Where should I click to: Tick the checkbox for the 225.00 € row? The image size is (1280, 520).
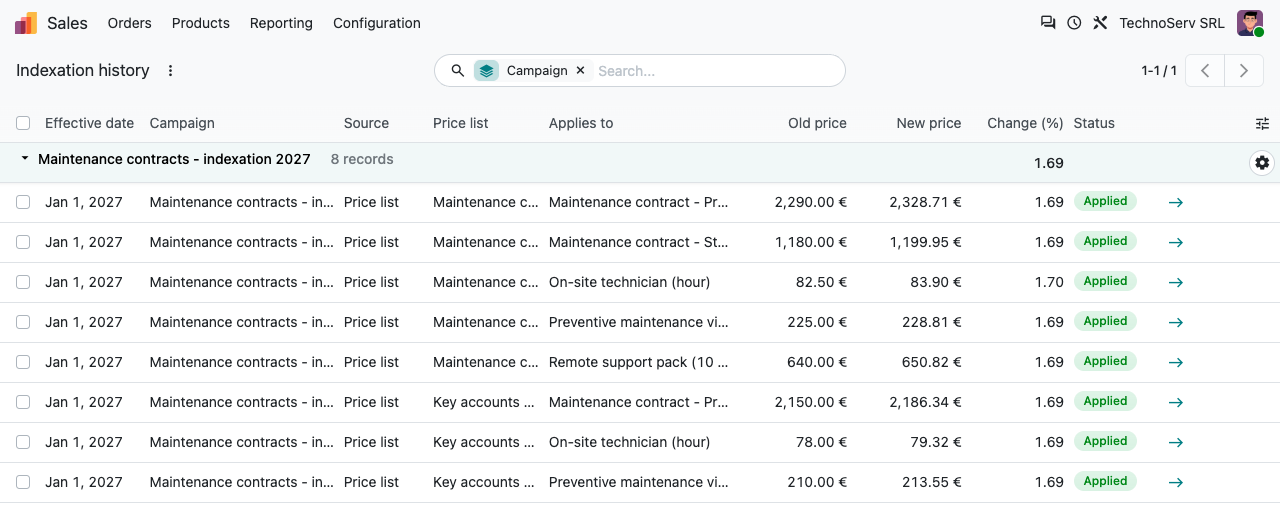coord(23,322)
